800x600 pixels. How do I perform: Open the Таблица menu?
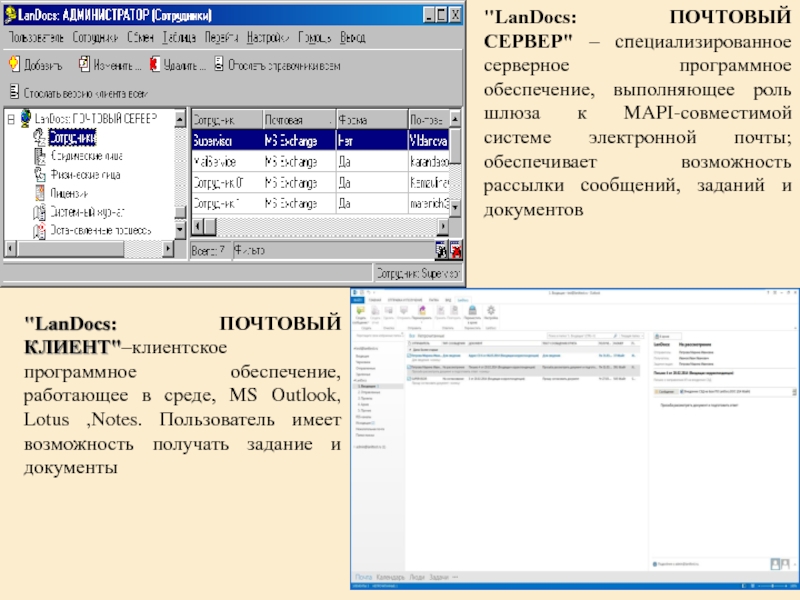click(179, 37)
